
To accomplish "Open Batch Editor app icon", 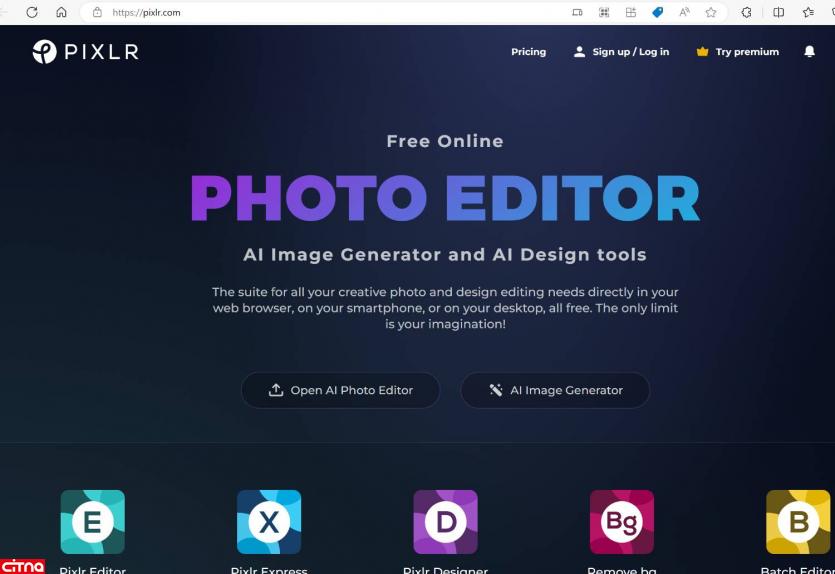I will (798, 522).
